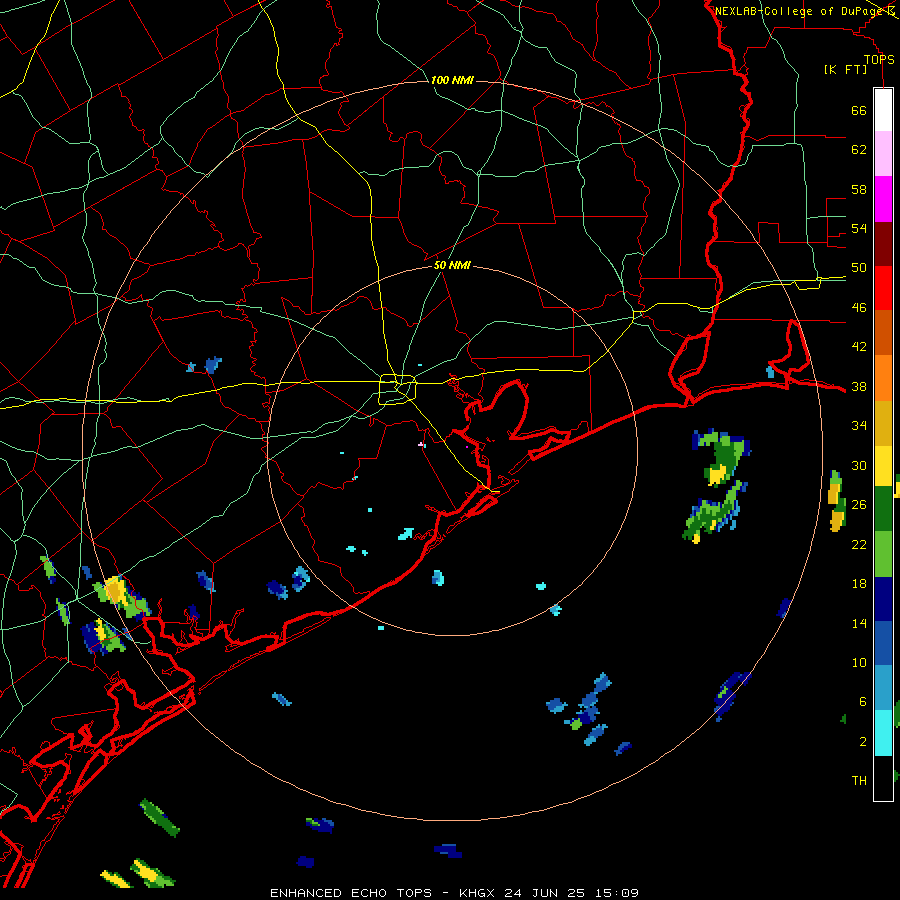Click the light orange legend band

click(x=883, y=378)
